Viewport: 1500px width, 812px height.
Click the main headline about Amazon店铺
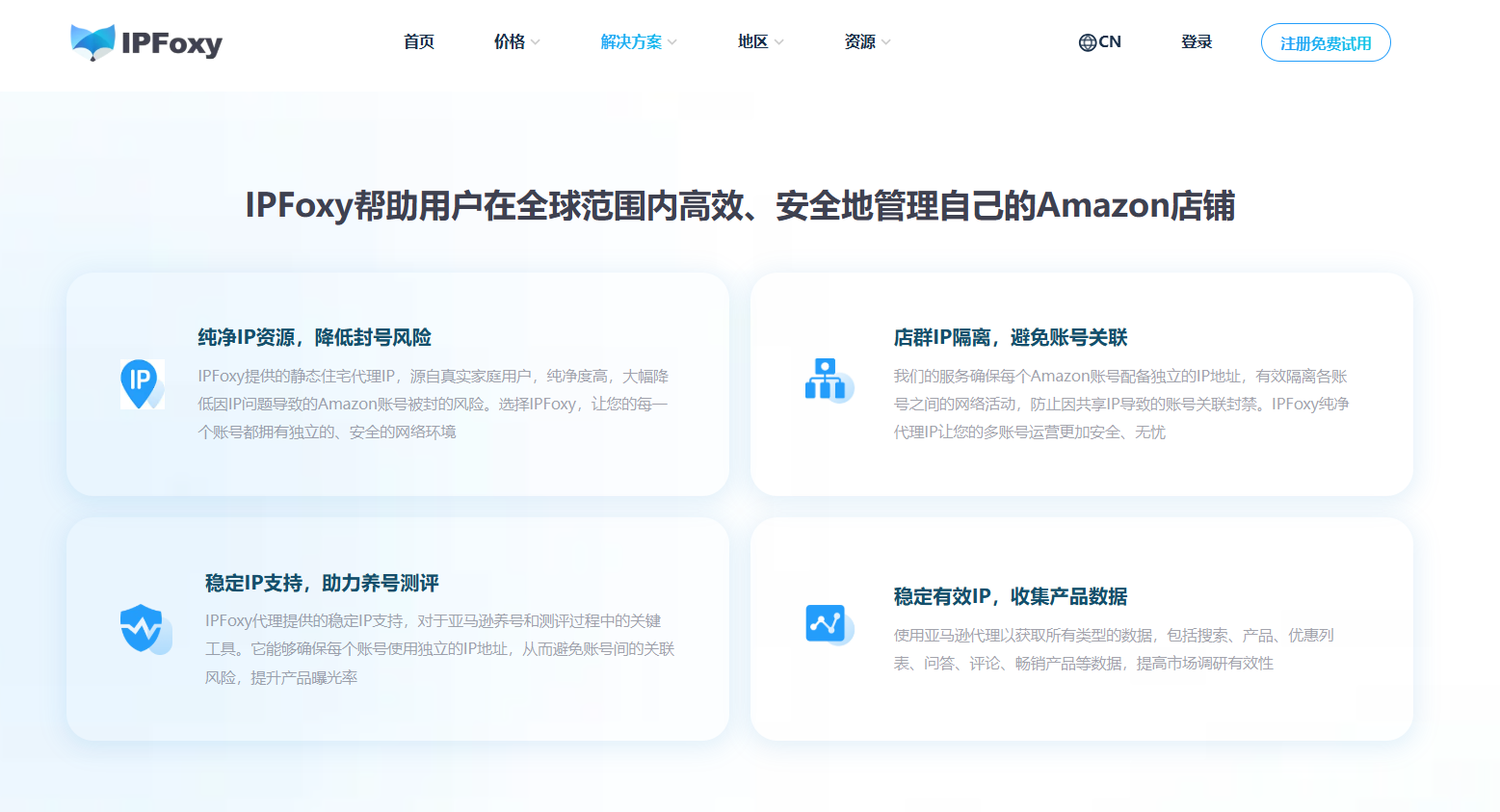(740, 205)
